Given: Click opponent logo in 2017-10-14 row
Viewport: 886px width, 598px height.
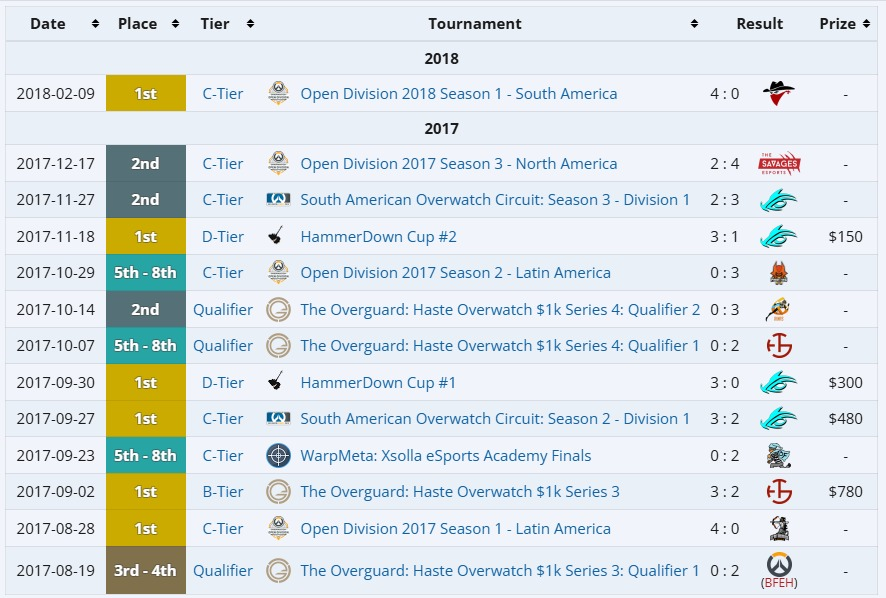Looking at the screenshot, I should coord(778,309).
